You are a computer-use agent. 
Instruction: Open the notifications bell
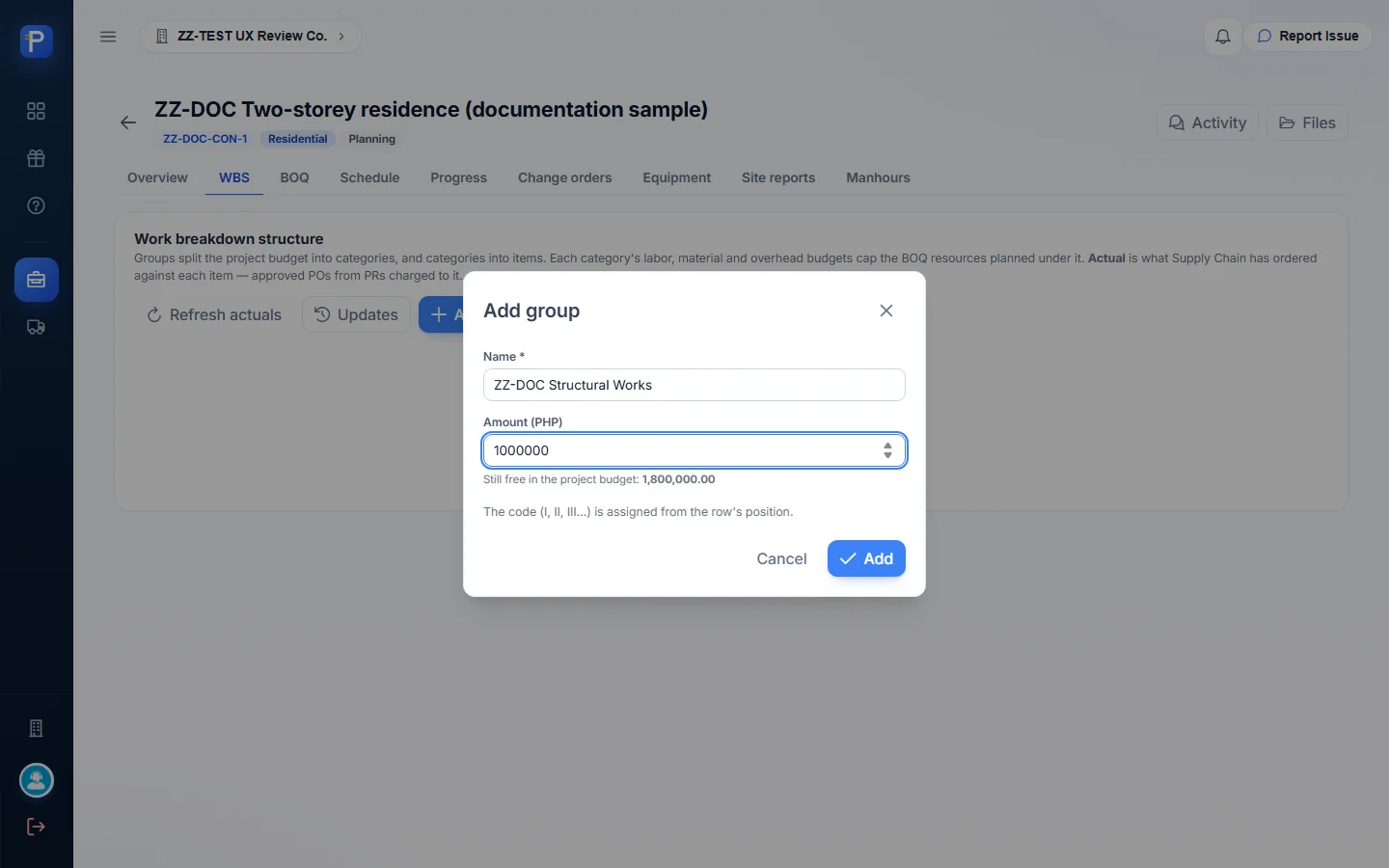[1222, 37]
